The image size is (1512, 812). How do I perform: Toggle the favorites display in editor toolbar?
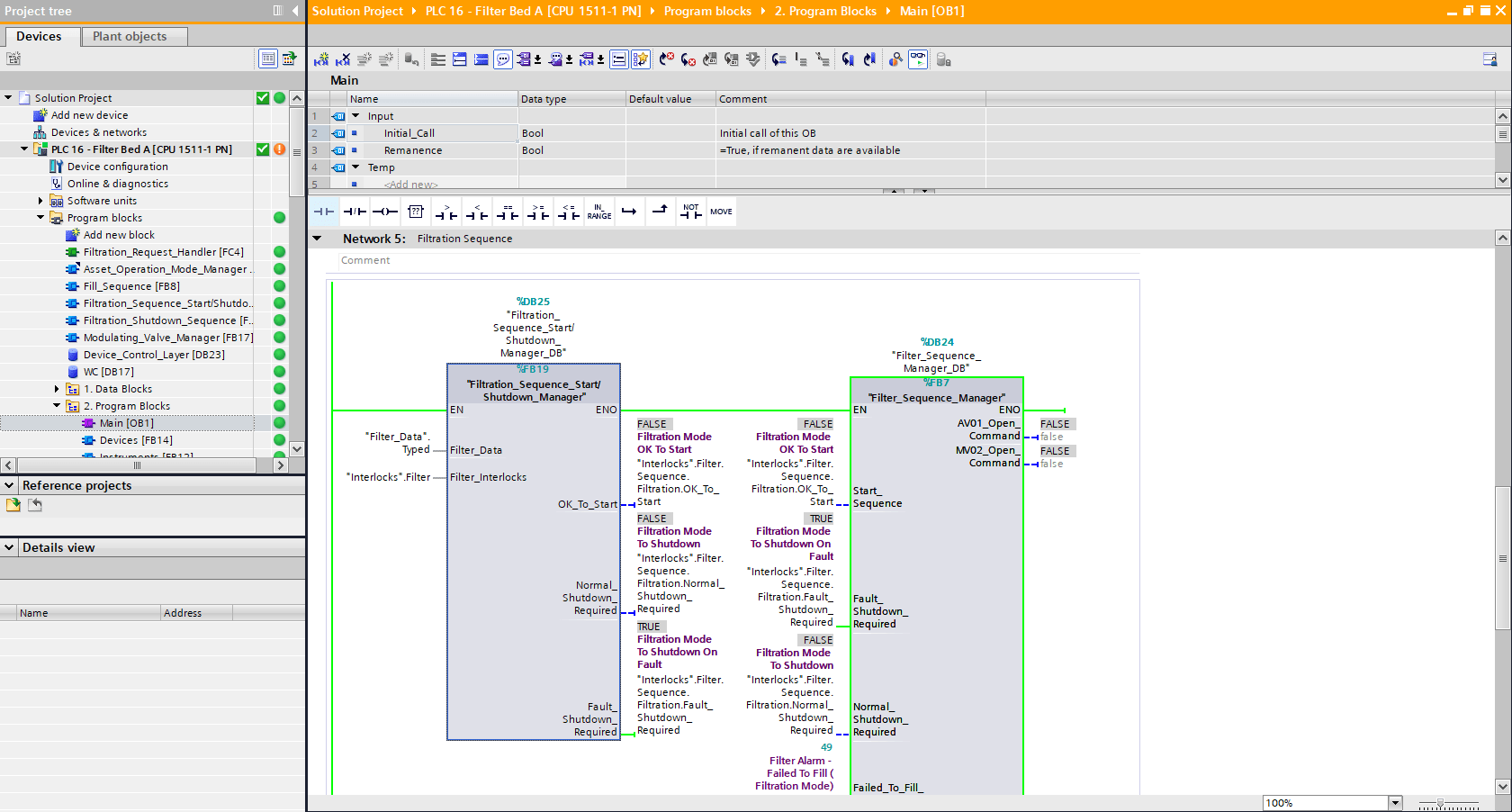coord(640,59)
